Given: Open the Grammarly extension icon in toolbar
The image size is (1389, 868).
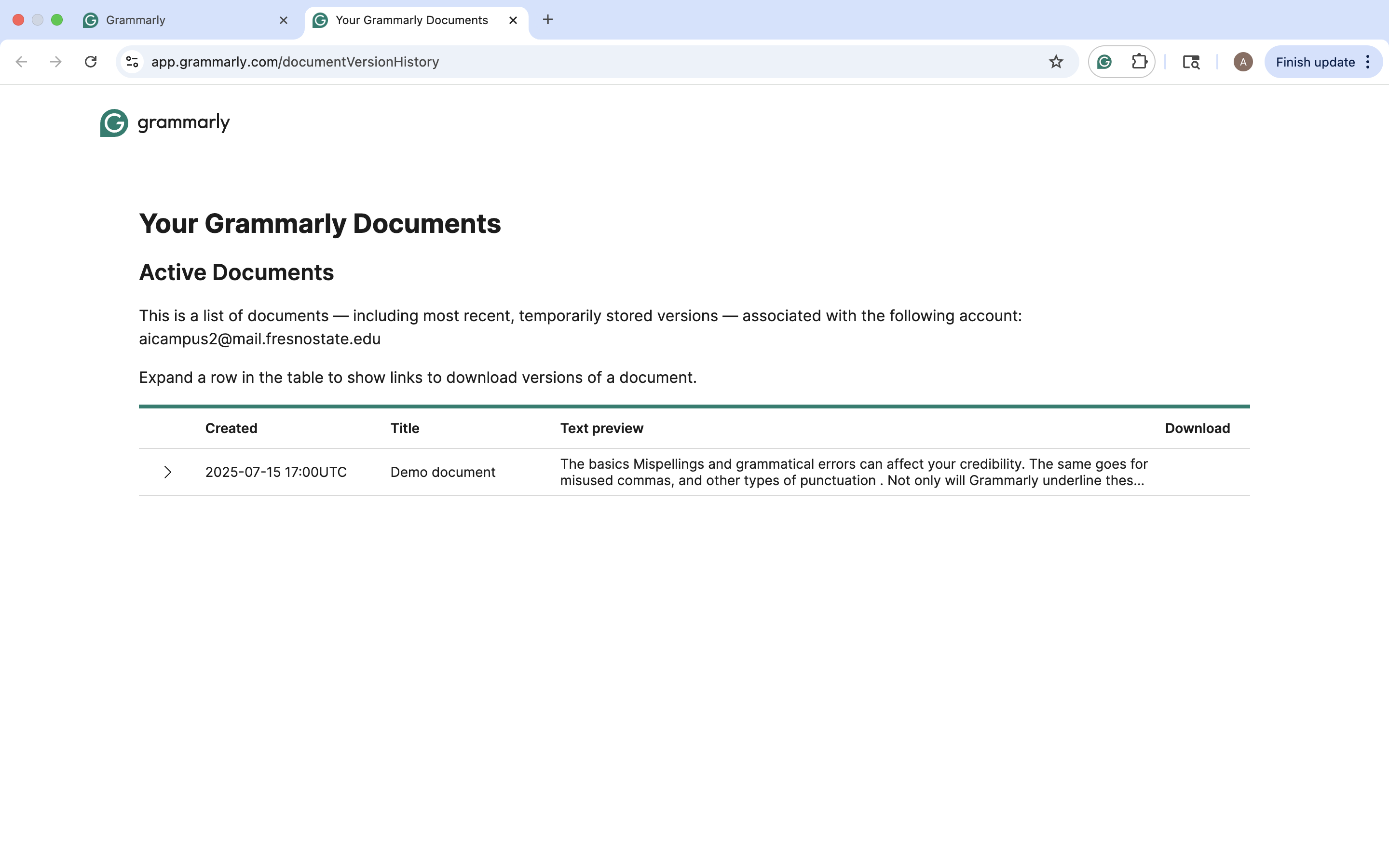Looking at the screenshot, I should pyautogui.click(x=1104, y=61).
